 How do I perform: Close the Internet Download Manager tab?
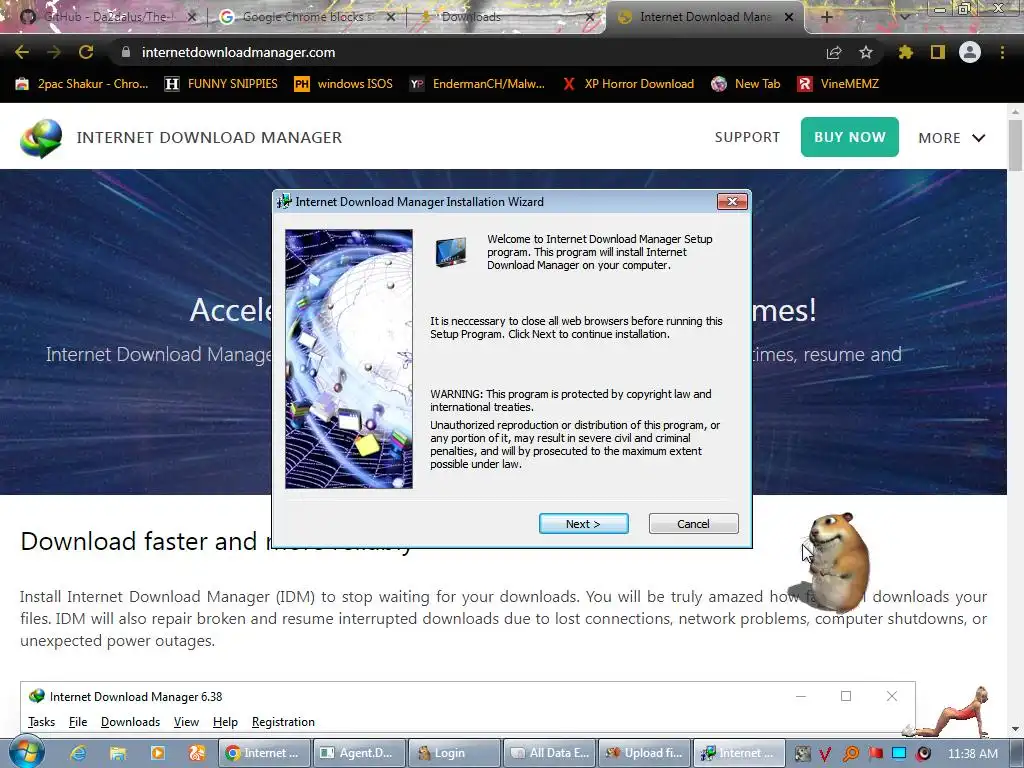(789, 17)
